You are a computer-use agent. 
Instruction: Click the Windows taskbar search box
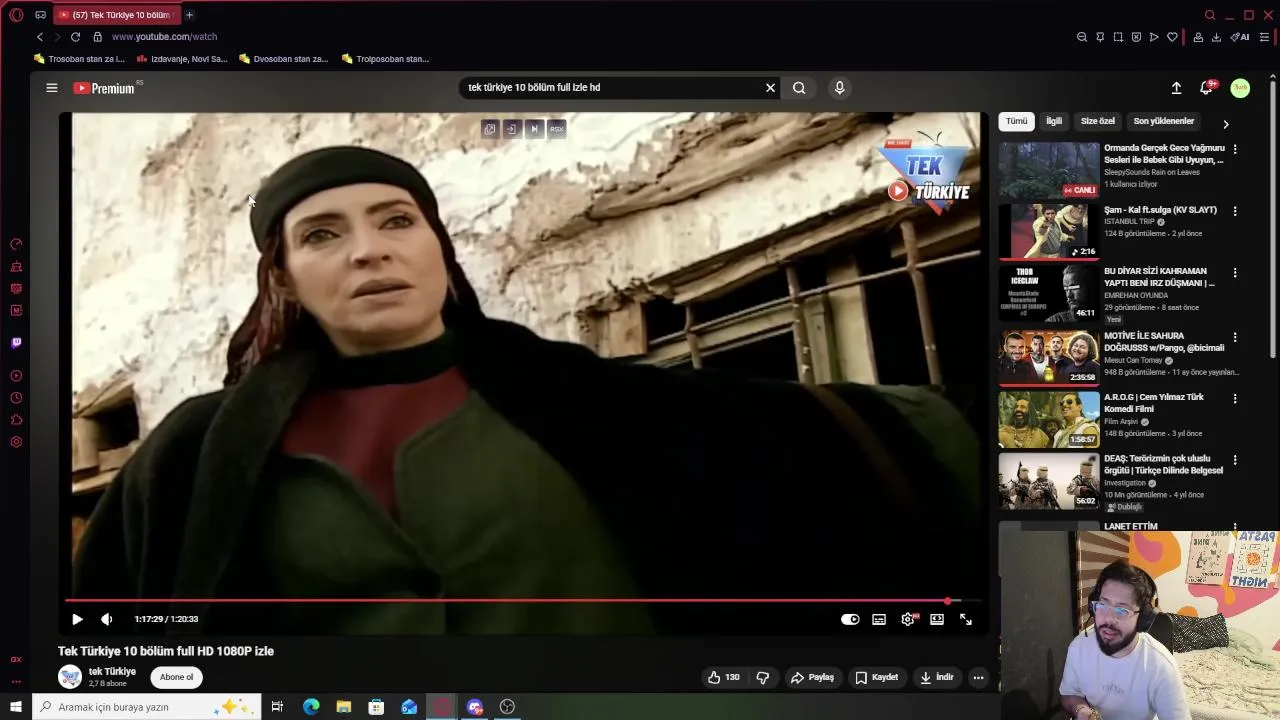point(147,707)
